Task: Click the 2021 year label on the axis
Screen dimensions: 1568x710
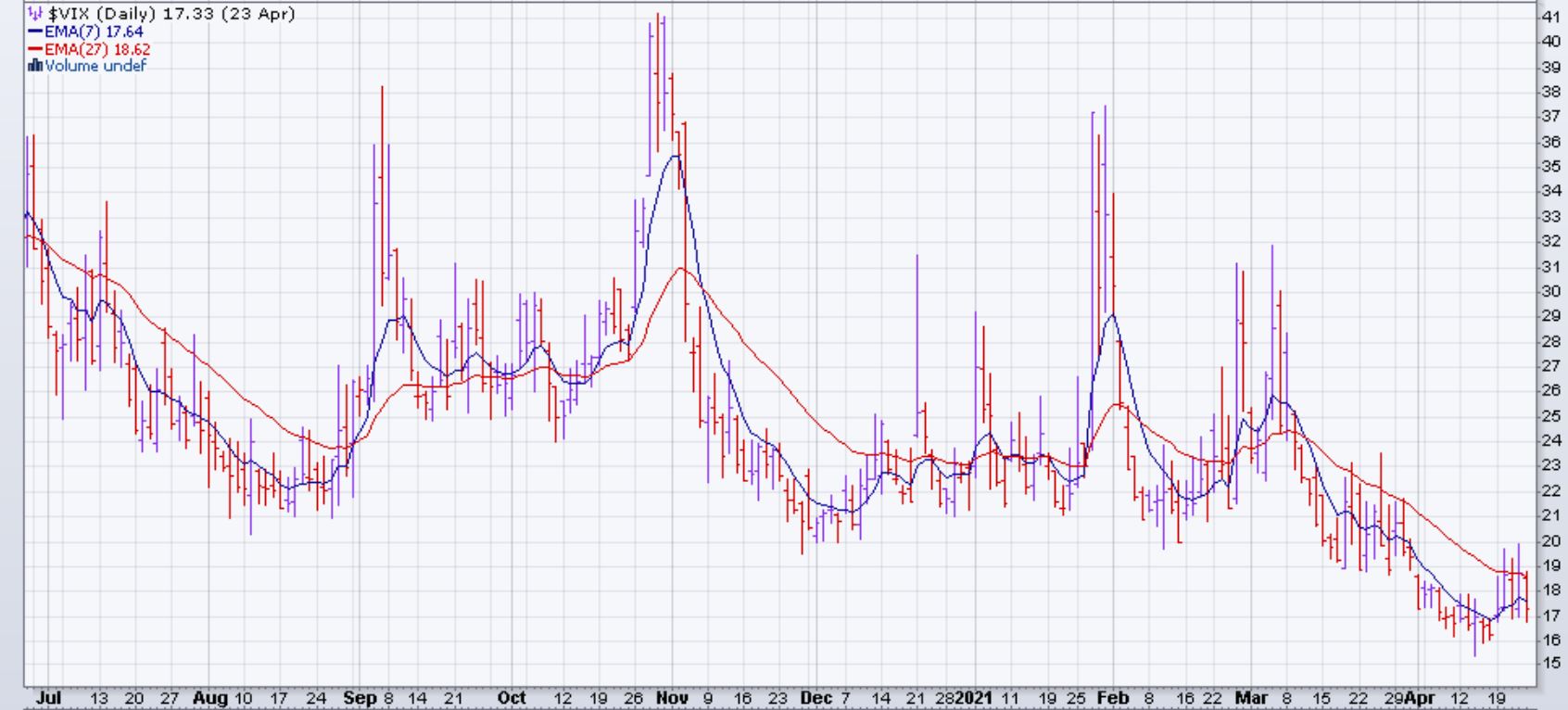Action: (x=974, y=698)
